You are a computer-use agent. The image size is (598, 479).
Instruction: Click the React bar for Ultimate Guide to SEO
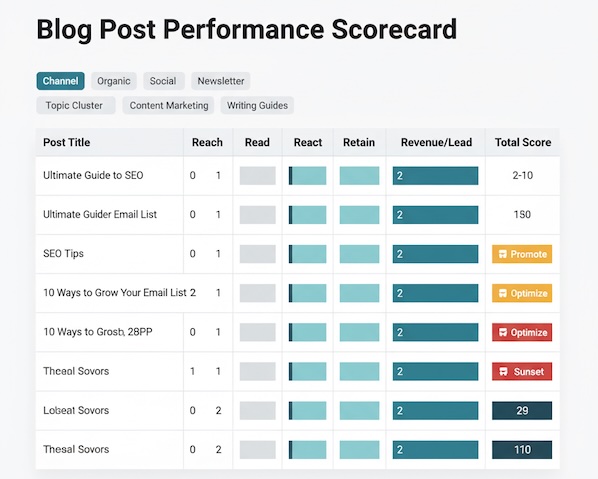[x=307, y=176]
